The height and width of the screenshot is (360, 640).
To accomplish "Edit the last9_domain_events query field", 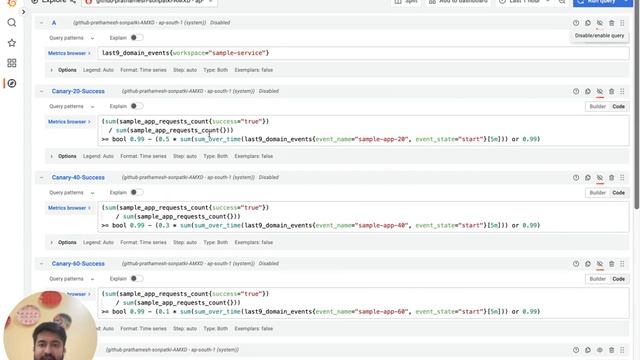I will pyautogui.click(x=363, y=53).
